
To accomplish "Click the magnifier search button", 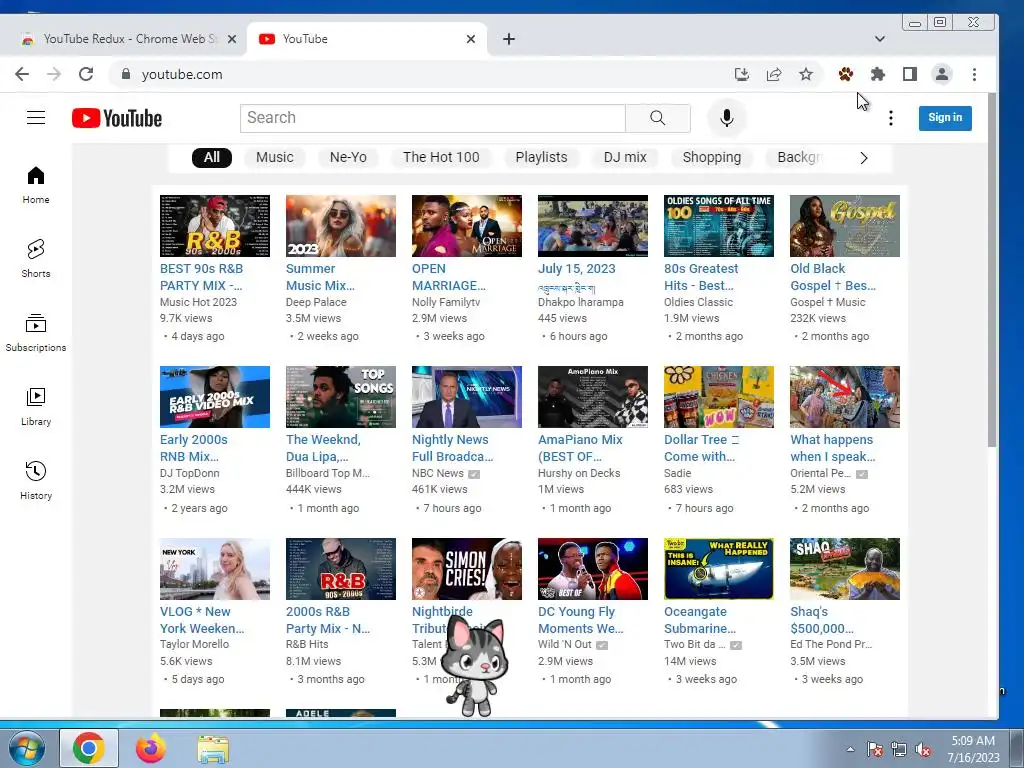I will pyautogui.click(x=658, y=118).
